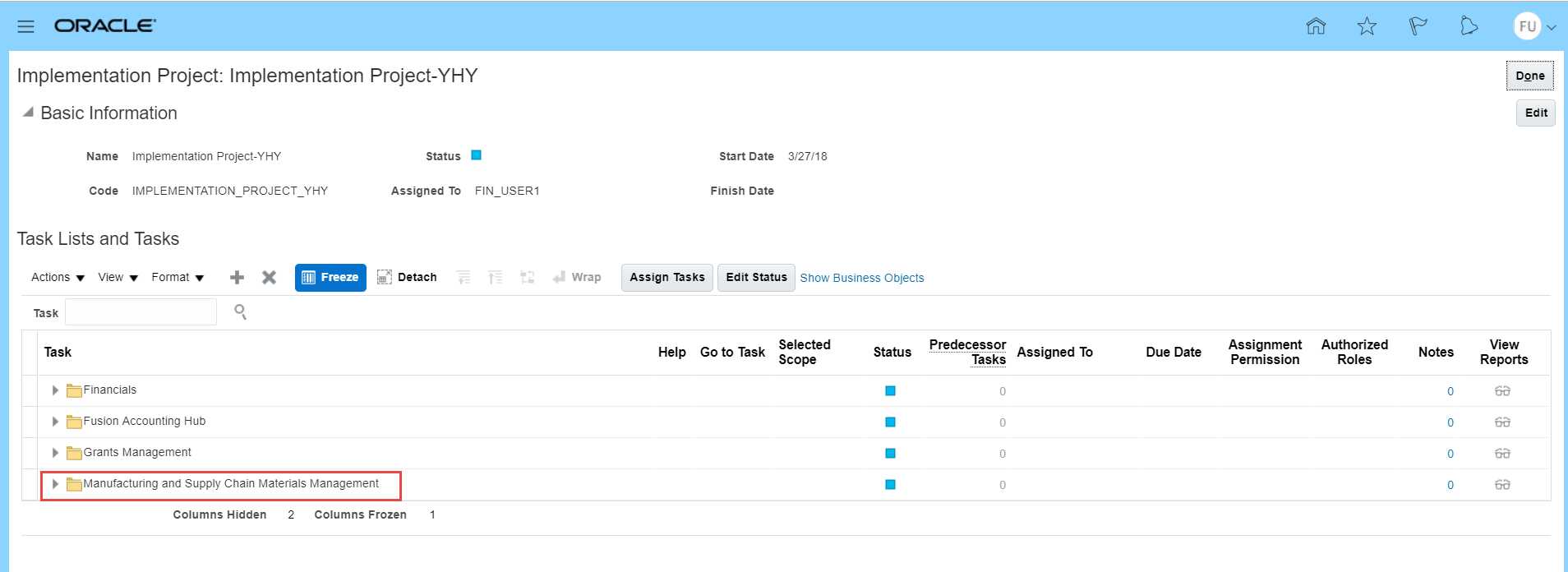1568x572 pixels.
Task: Open the Format menu
Action: coord(178,277)
